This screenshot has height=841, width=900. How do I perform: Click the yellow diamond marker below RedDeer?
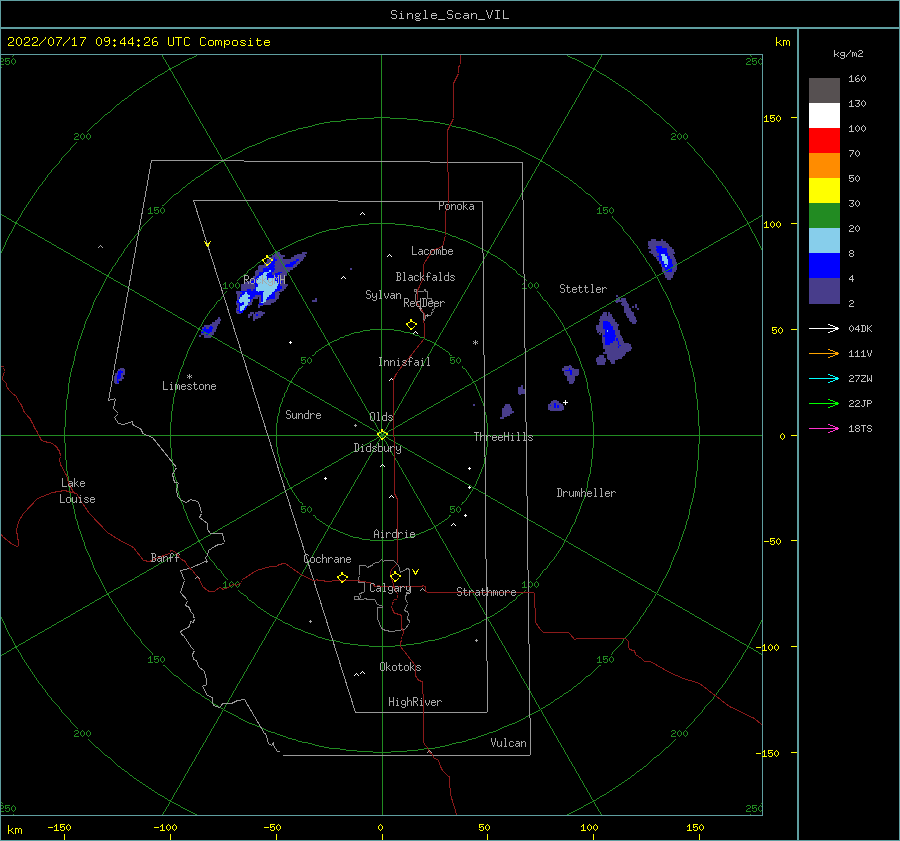click(411, 325)
